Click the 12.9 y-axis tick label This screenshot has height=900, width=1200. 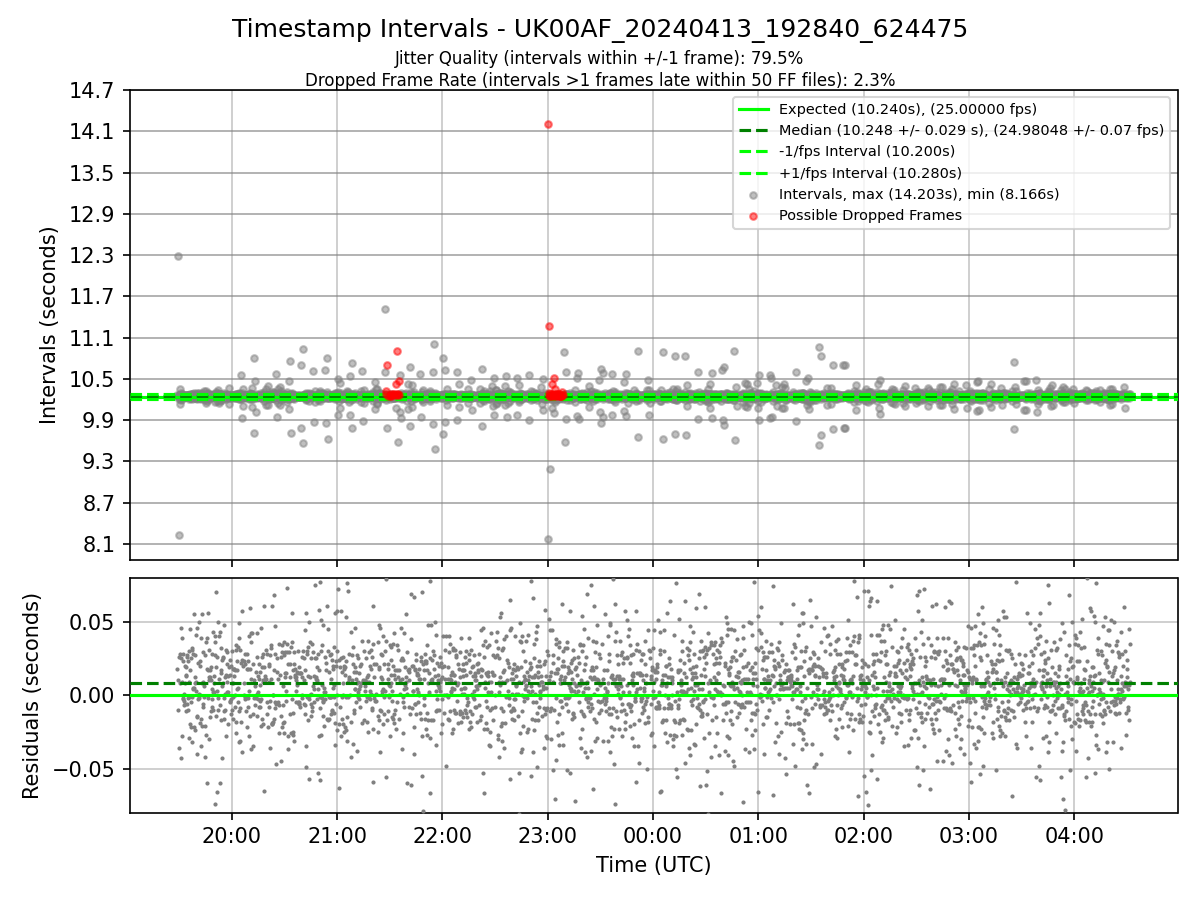pos(94,214)
